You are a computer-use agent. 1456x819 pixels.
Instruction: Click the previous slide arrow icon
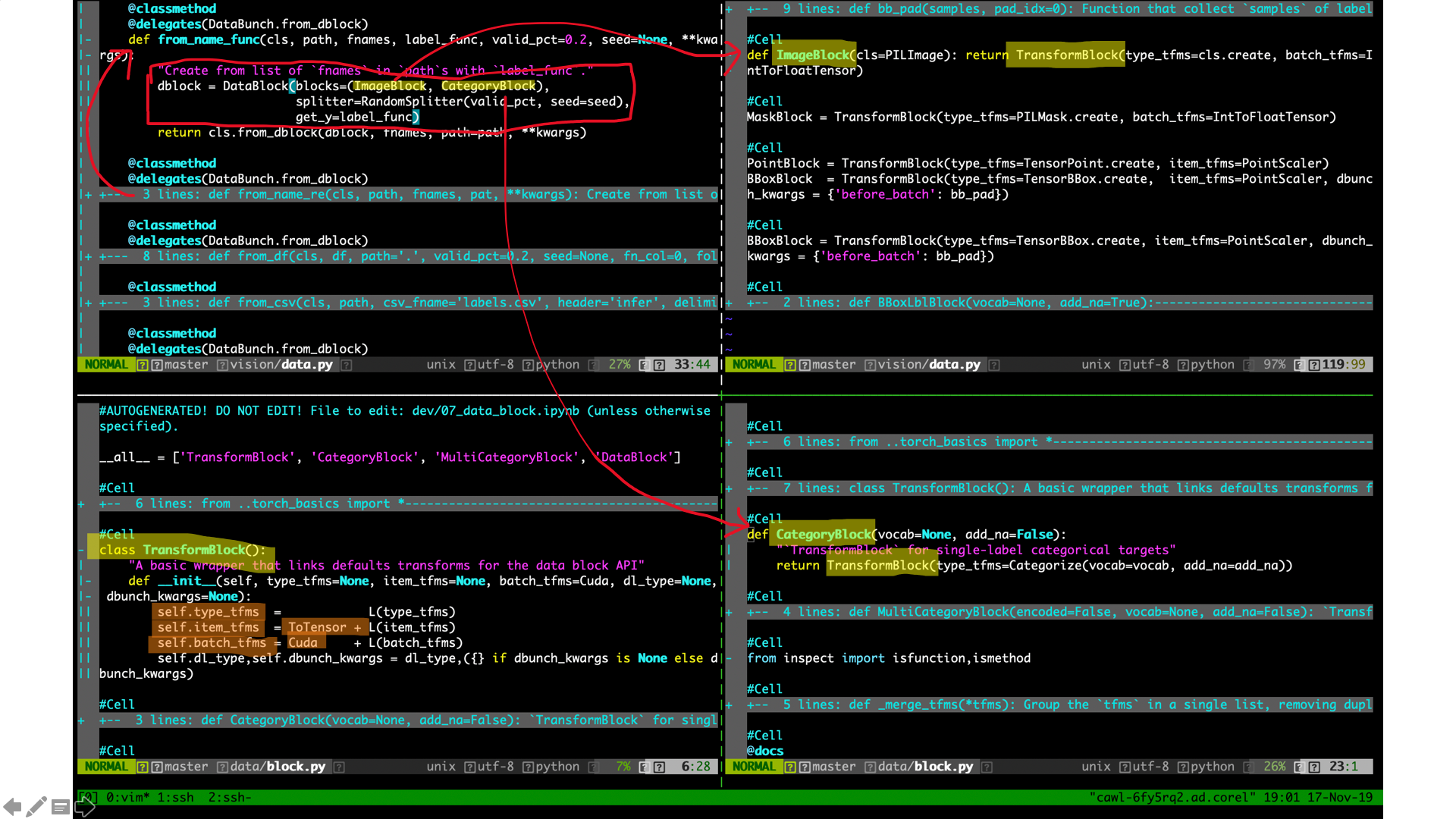(x=12, y=806)
